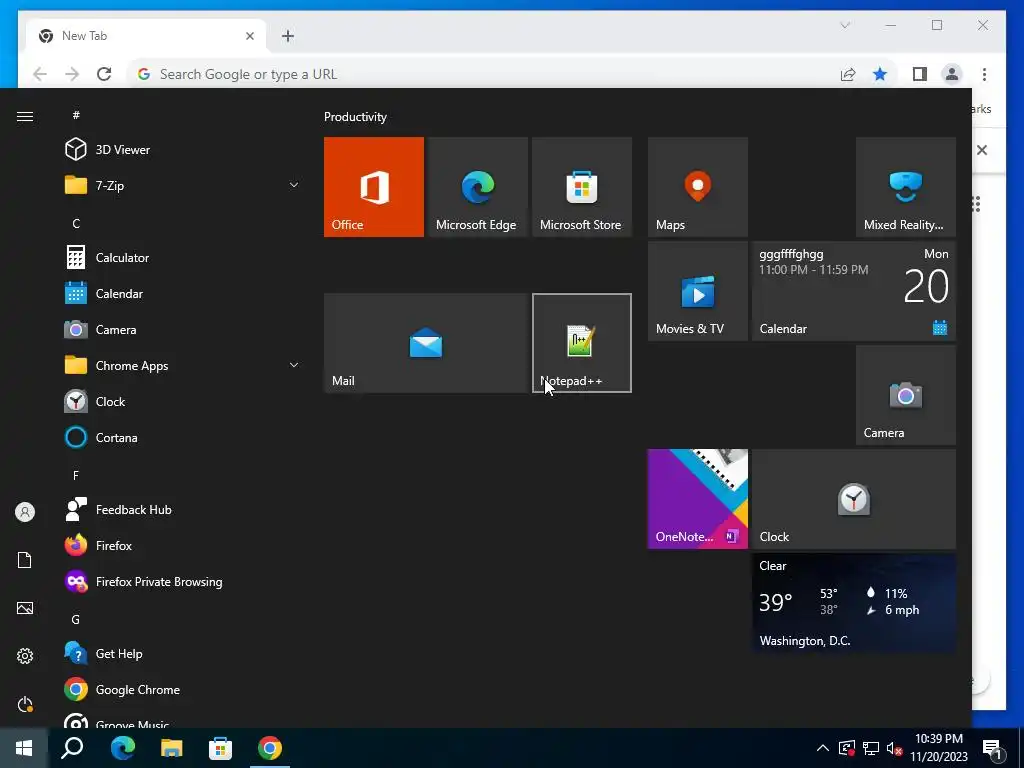Image resolution: width=1024 pixels, height=768 pixels.
Task: Open user account icon in Start sidebar
Action: point(25,512)
